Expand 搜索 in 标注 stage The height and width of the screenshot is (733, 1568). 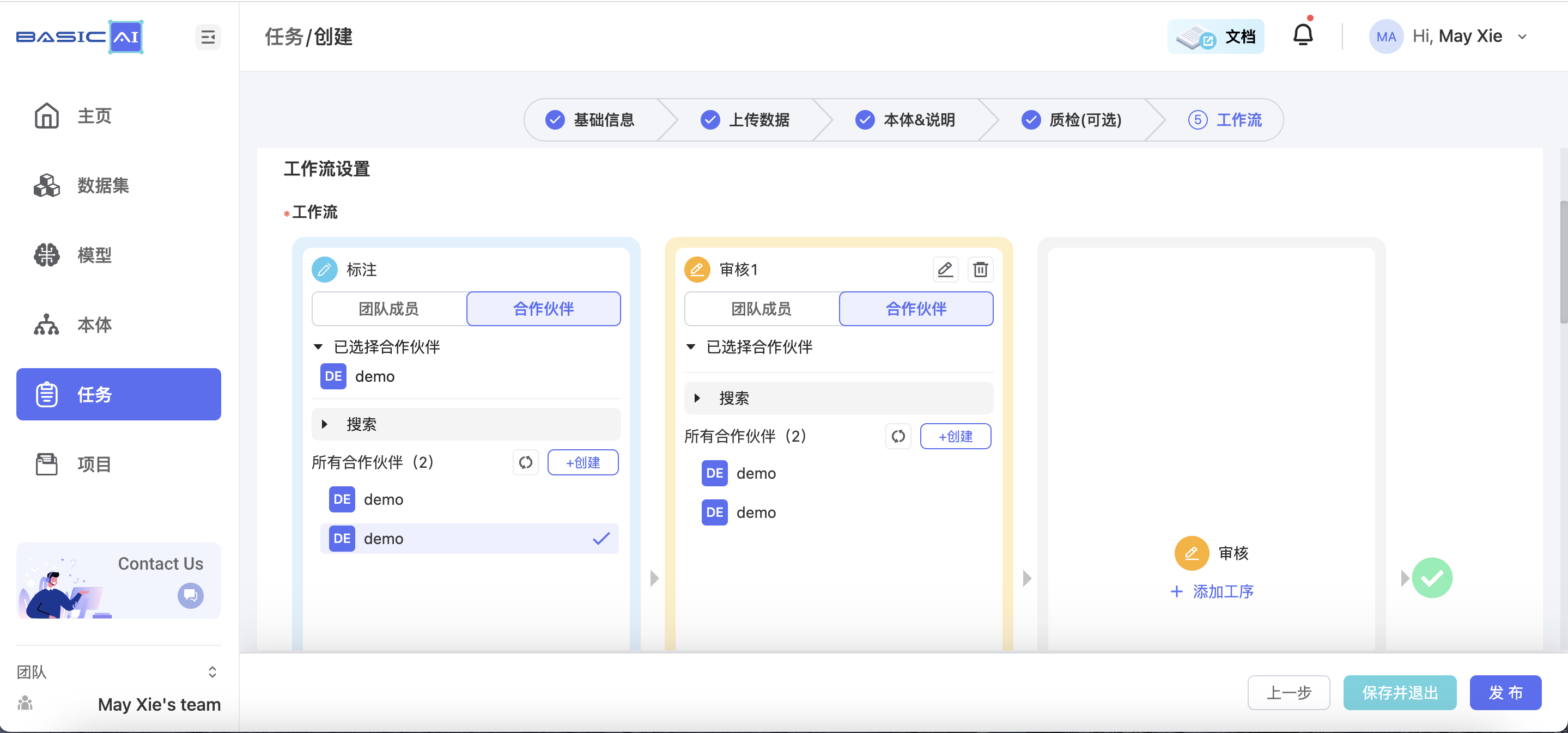click(x=466, y=425)
